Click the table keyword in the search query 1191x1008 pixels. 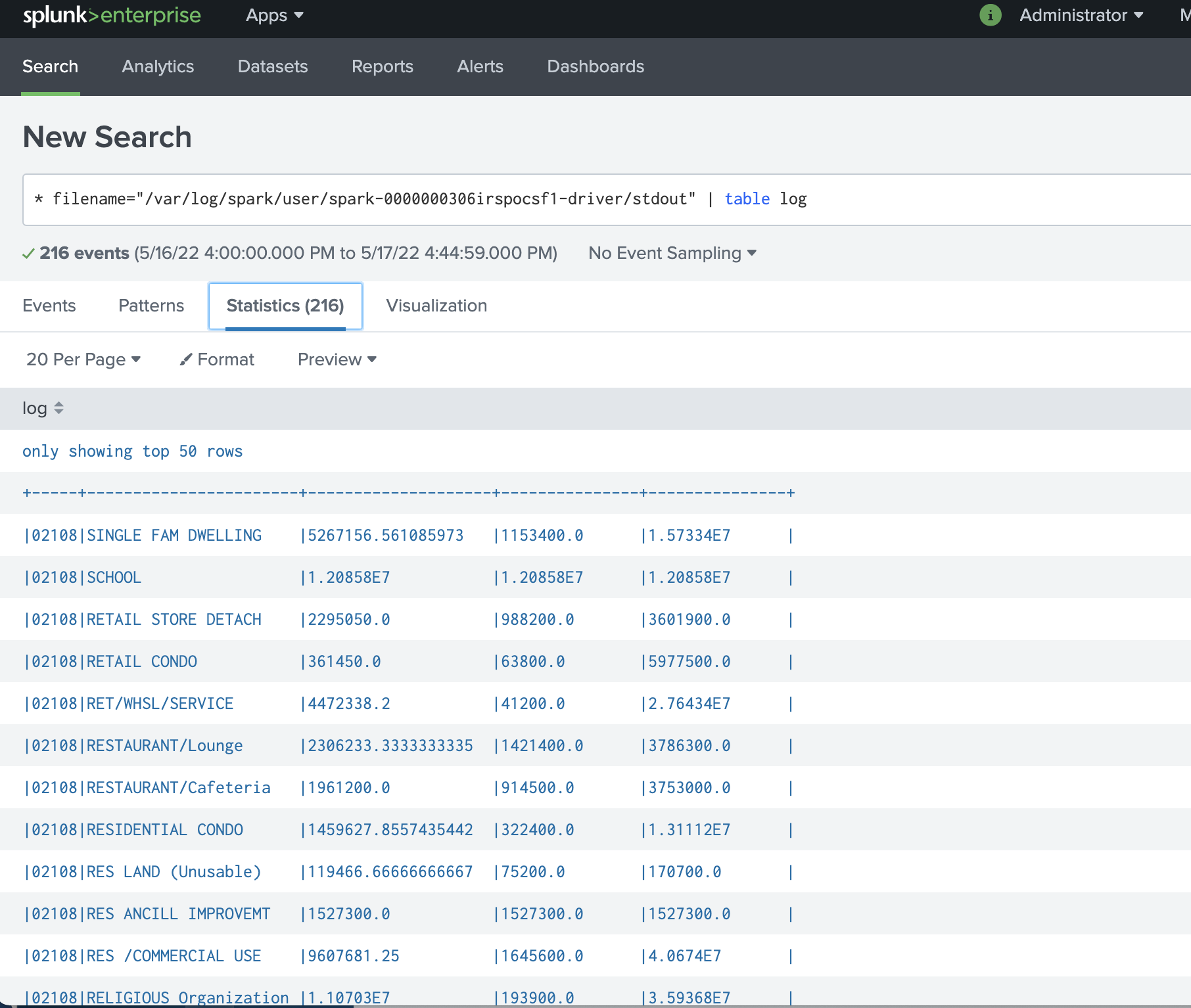[x=747, y=199]
